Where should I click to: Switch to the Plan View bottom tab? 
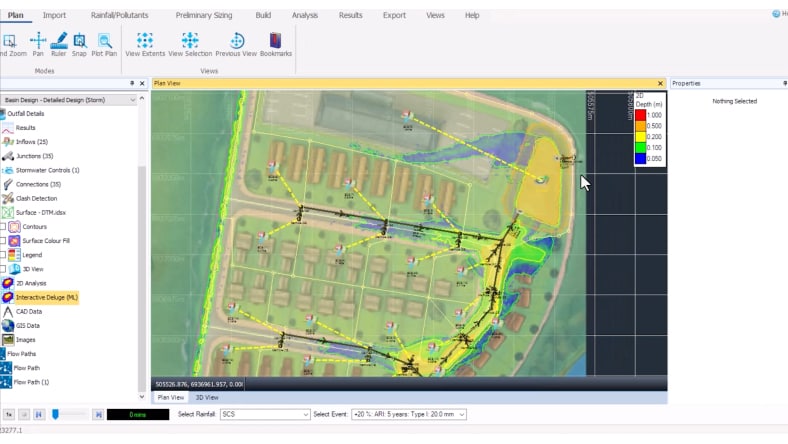171,397
